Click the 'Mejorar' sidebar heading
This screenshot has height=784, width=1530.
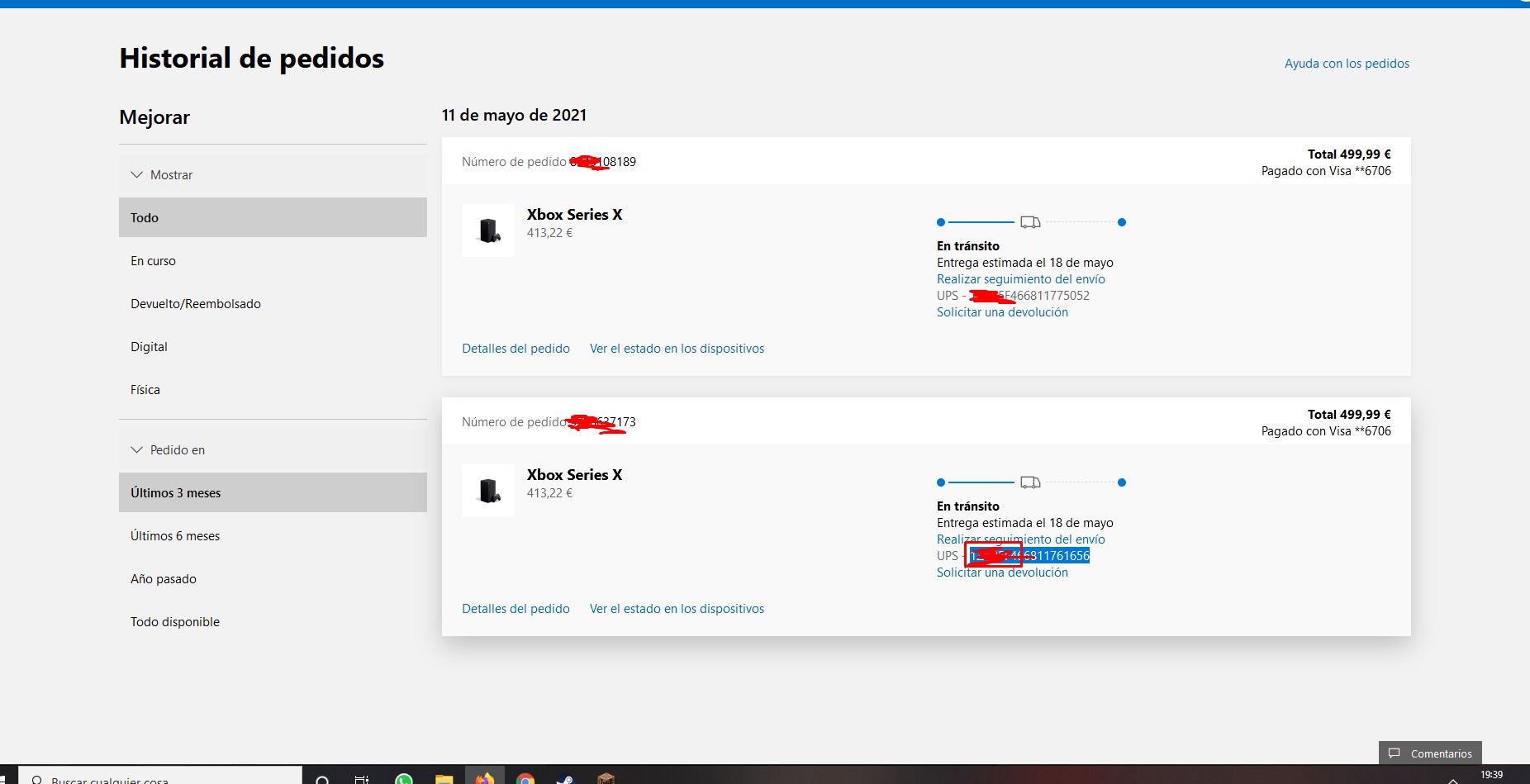154,117
